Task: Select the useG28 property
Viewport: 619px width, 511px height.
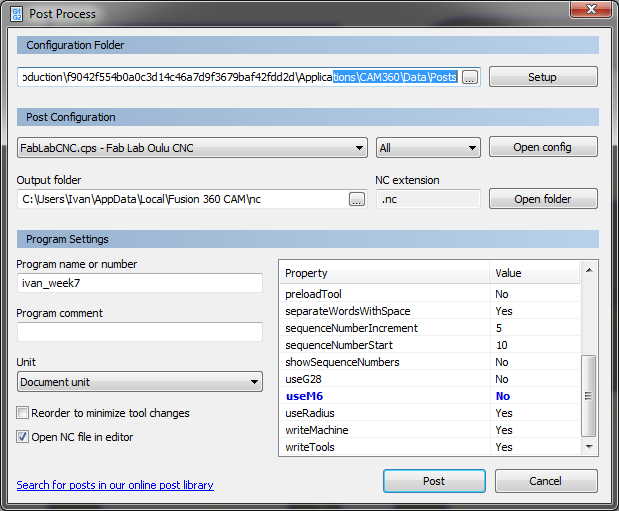Action: (303, 379)
